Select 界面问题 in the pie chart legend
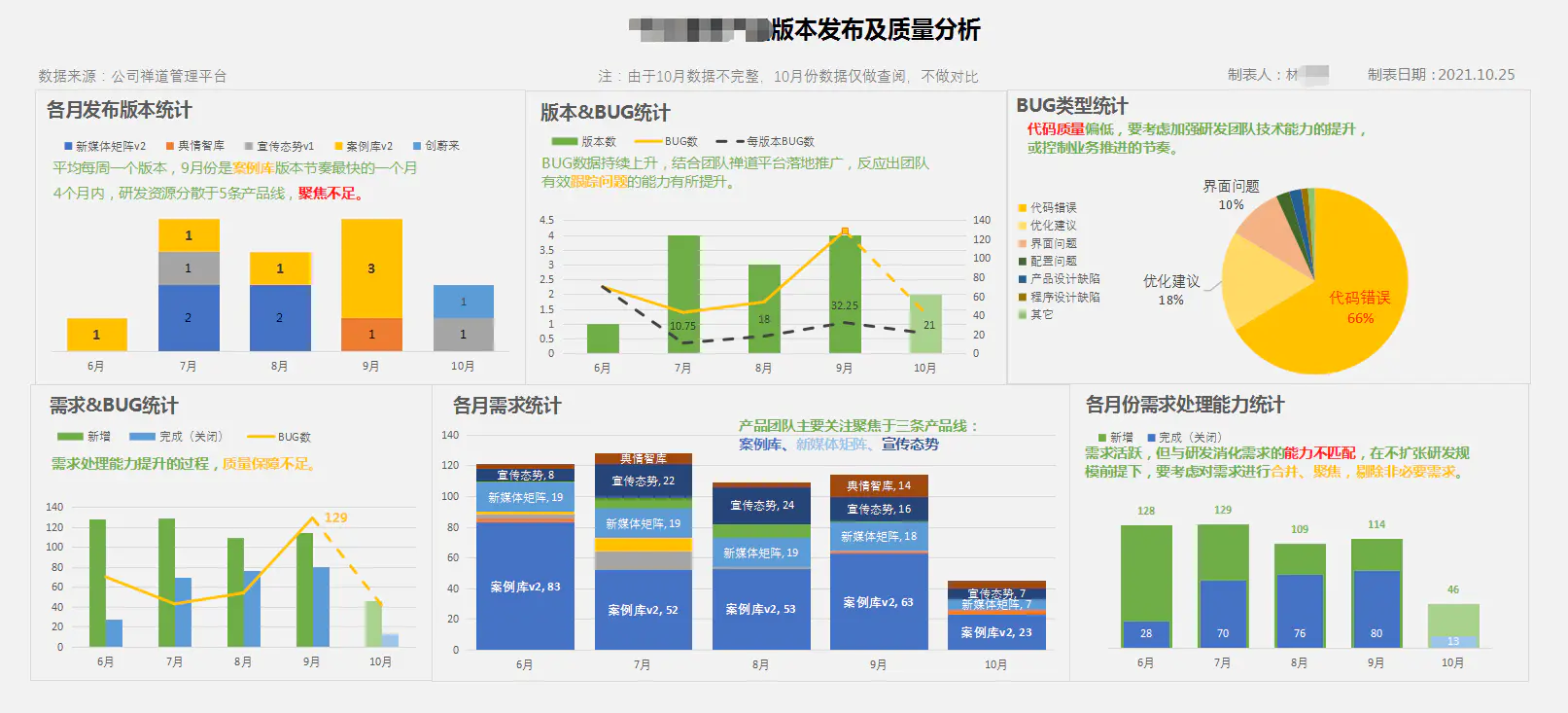Screen dimensions: 1568x713 1048,243
